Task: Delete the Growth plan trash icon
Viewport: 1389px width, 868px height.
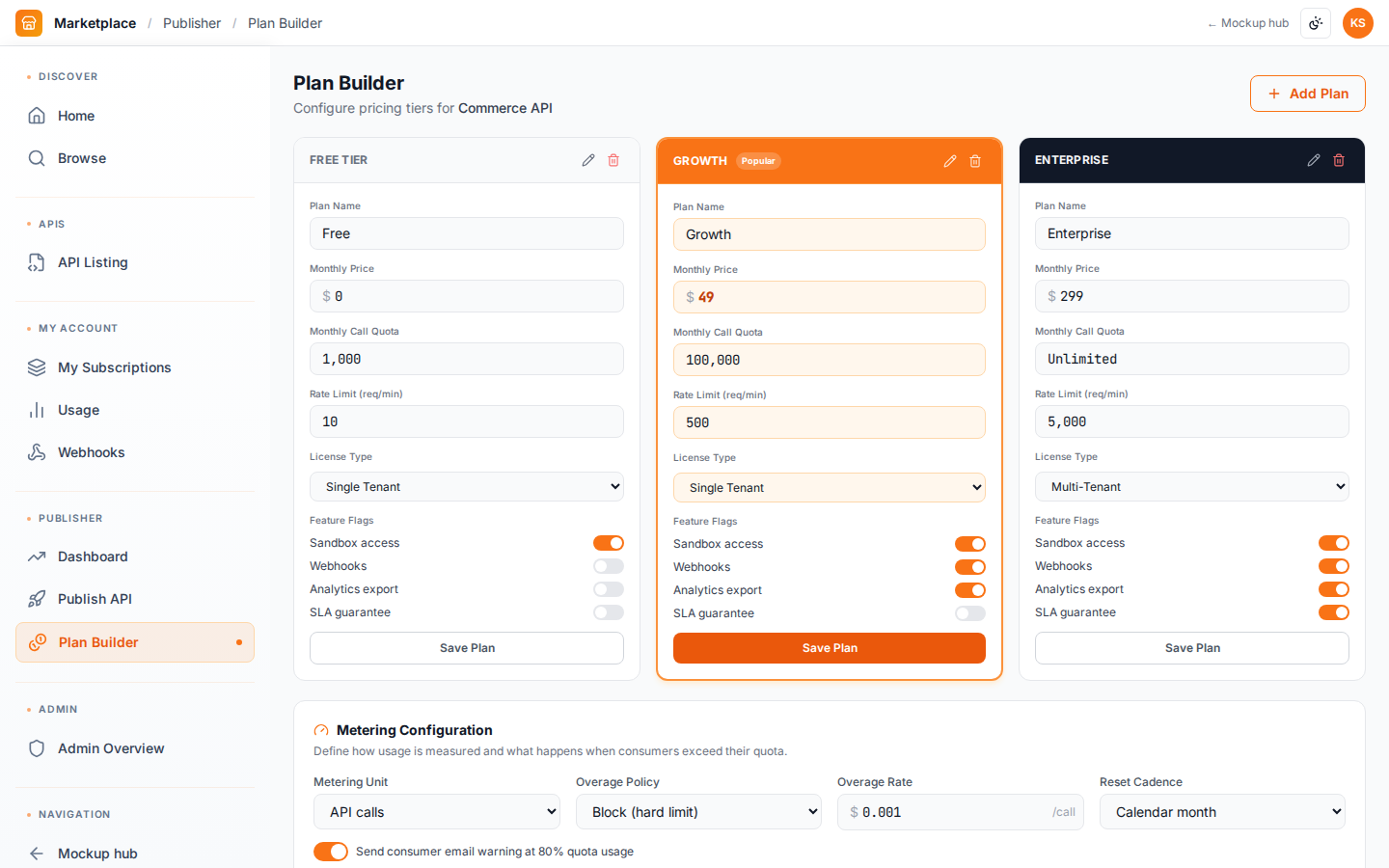Action: pos(975,161)
